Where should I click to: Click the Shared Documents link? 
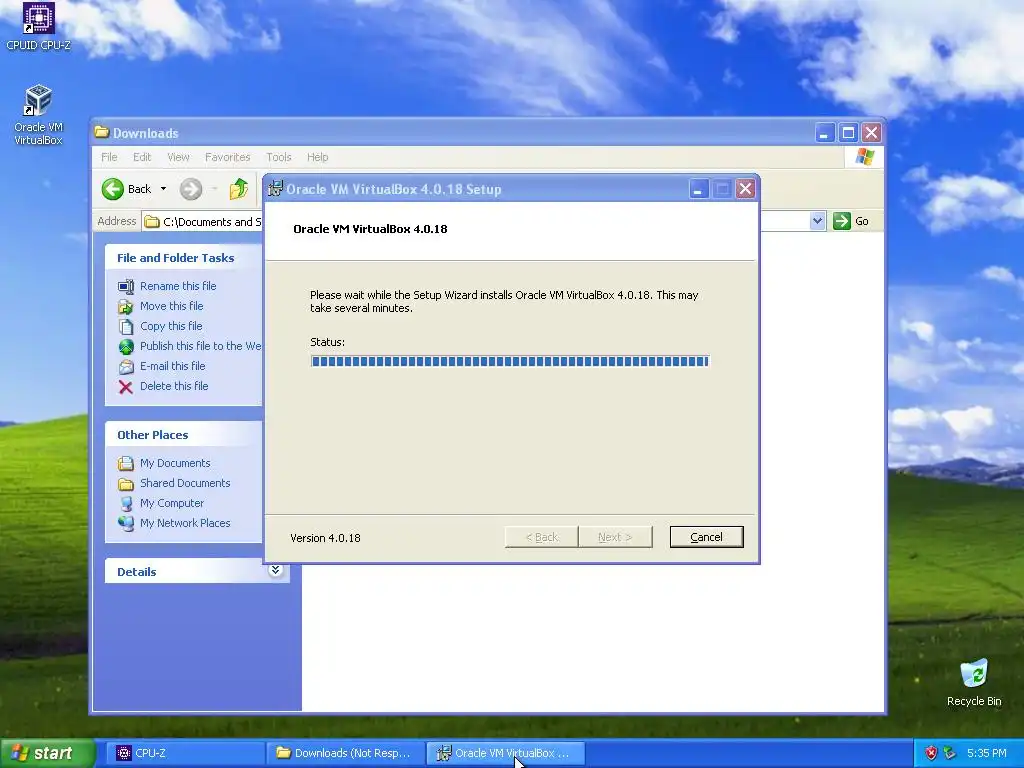(185, 483)
